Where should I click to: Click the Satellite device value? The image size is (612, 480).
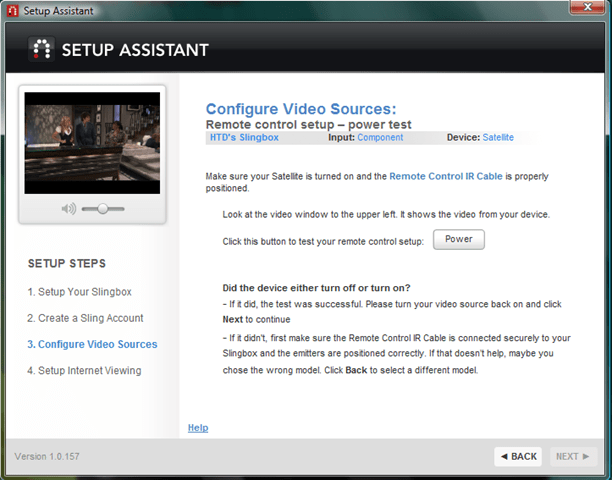(x=498, y=137)
